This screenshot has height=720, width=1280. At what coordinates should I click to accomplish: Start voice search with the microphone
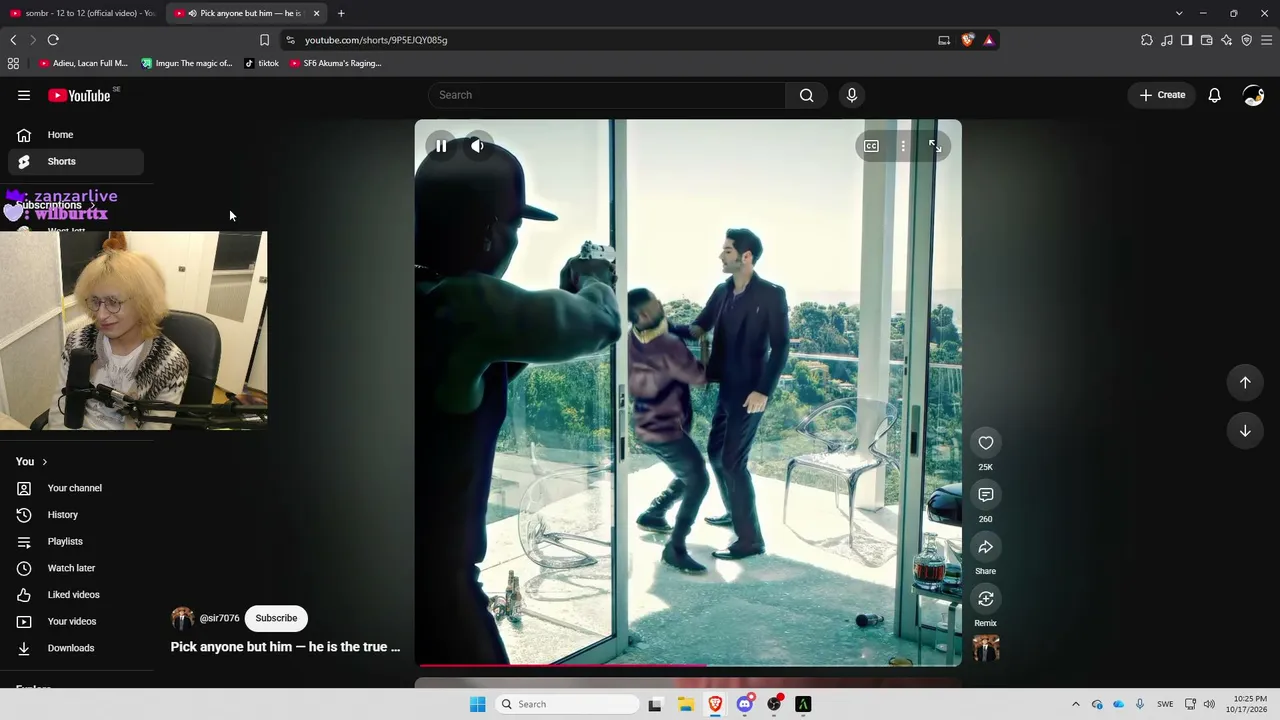852,95
